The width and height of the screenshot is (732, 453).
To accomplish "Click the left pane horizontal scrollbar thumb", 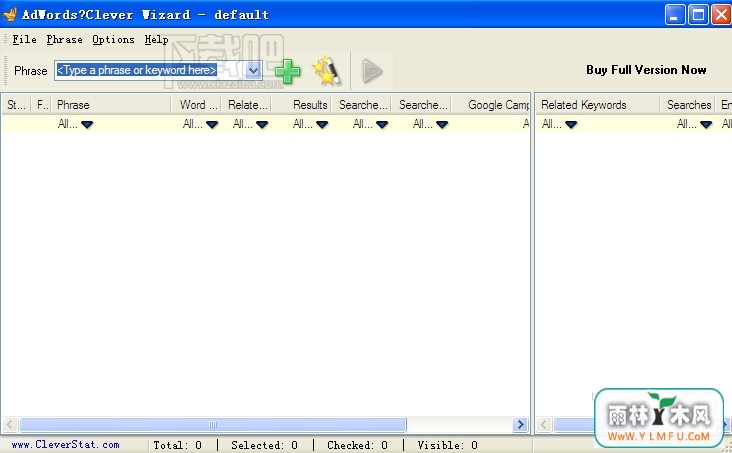I will tap(213, 425).
